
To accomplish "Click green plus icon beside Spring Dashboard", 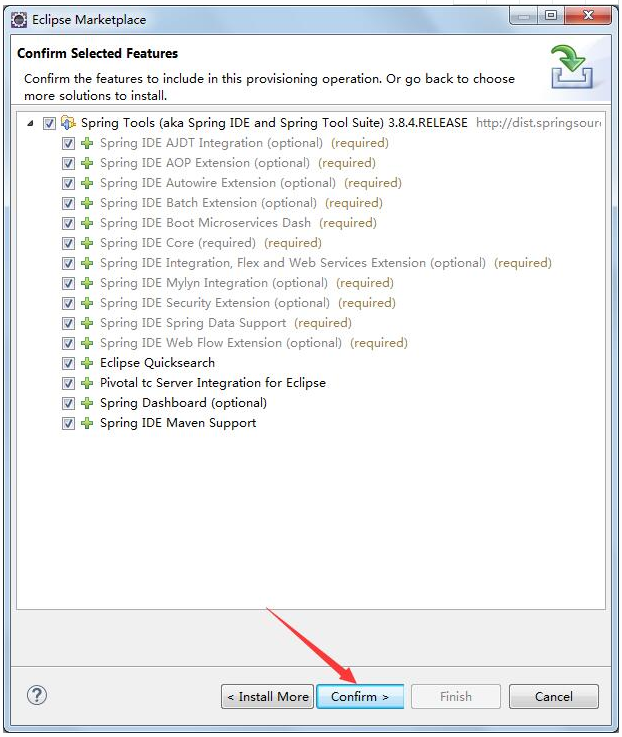I will pos(87,403).
